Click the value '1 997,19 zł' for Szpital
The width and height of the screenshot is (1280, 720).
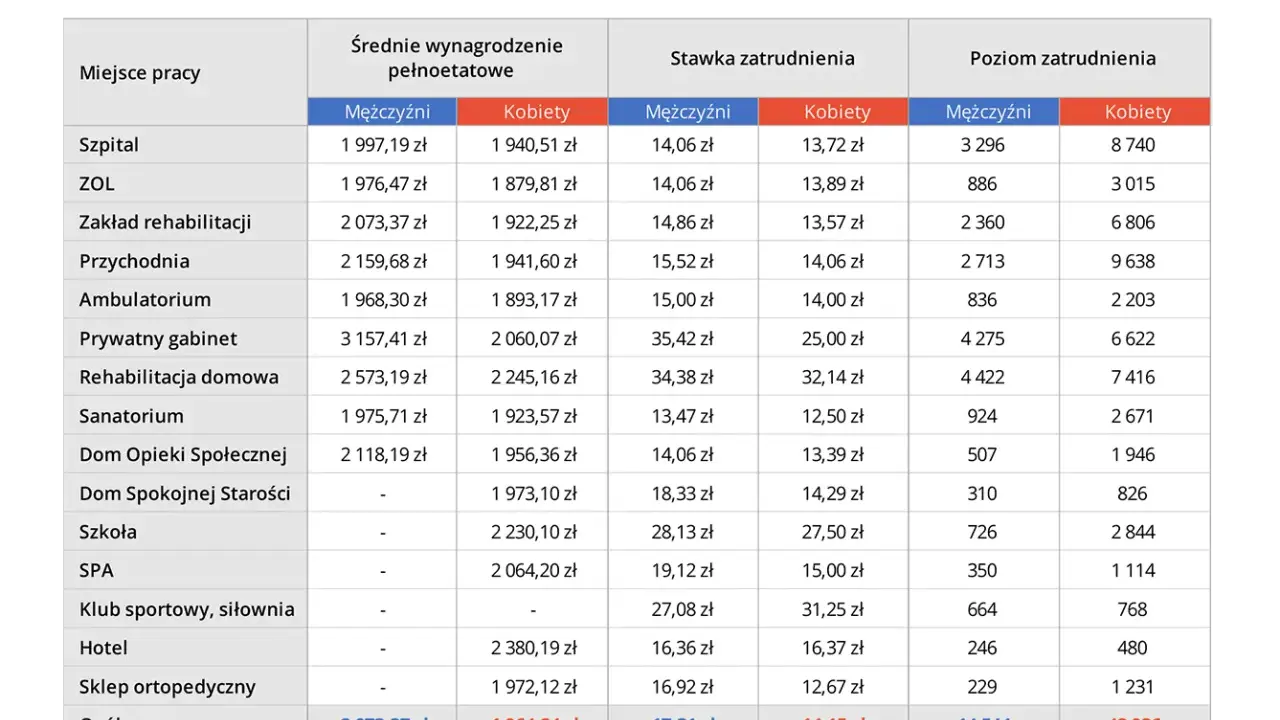[x=383, y=145]
